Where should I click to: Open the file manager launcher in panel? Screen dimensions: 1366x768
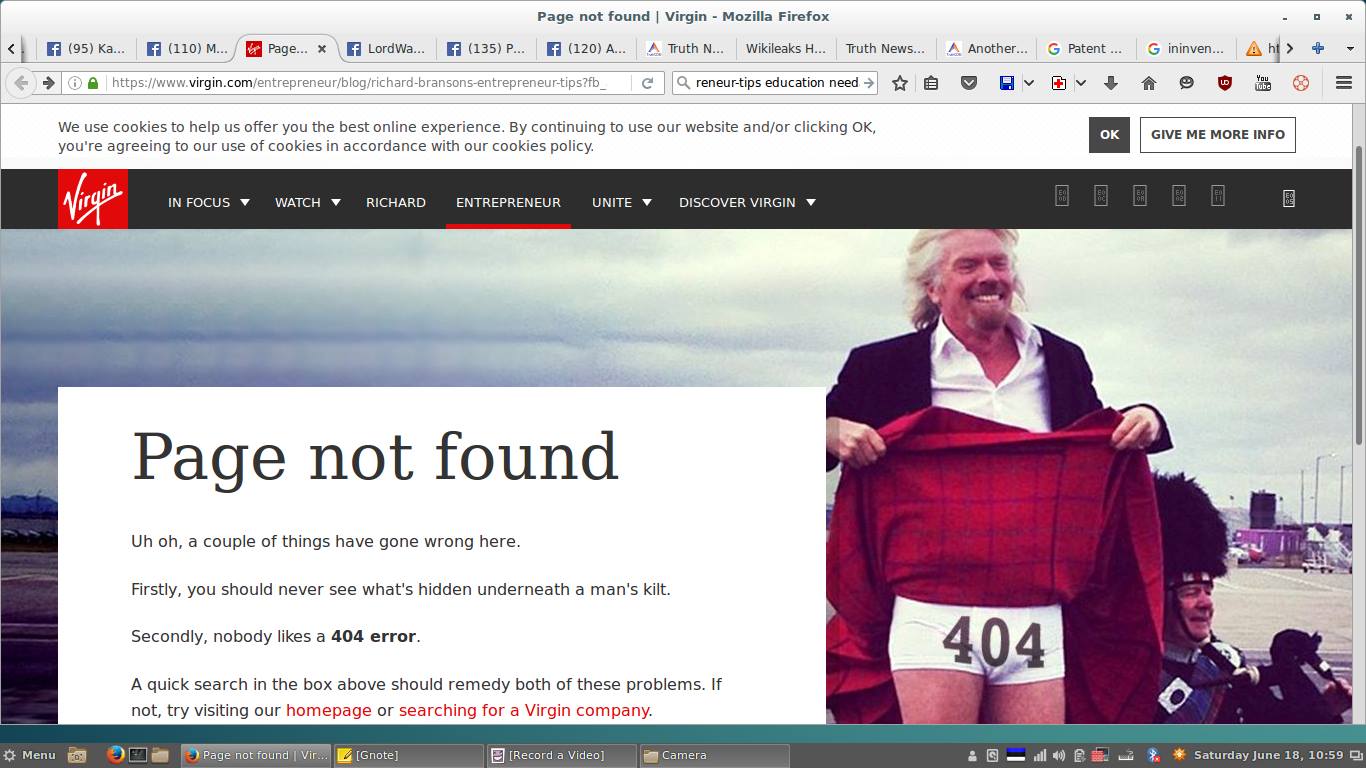click(x=160, y=755)
